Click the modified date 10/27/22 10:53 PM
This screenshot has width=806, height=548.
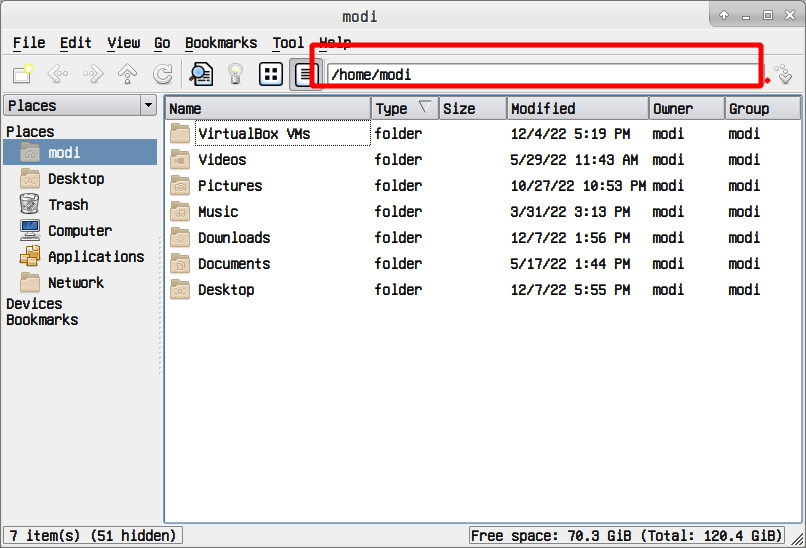click(x=578, y=186)
